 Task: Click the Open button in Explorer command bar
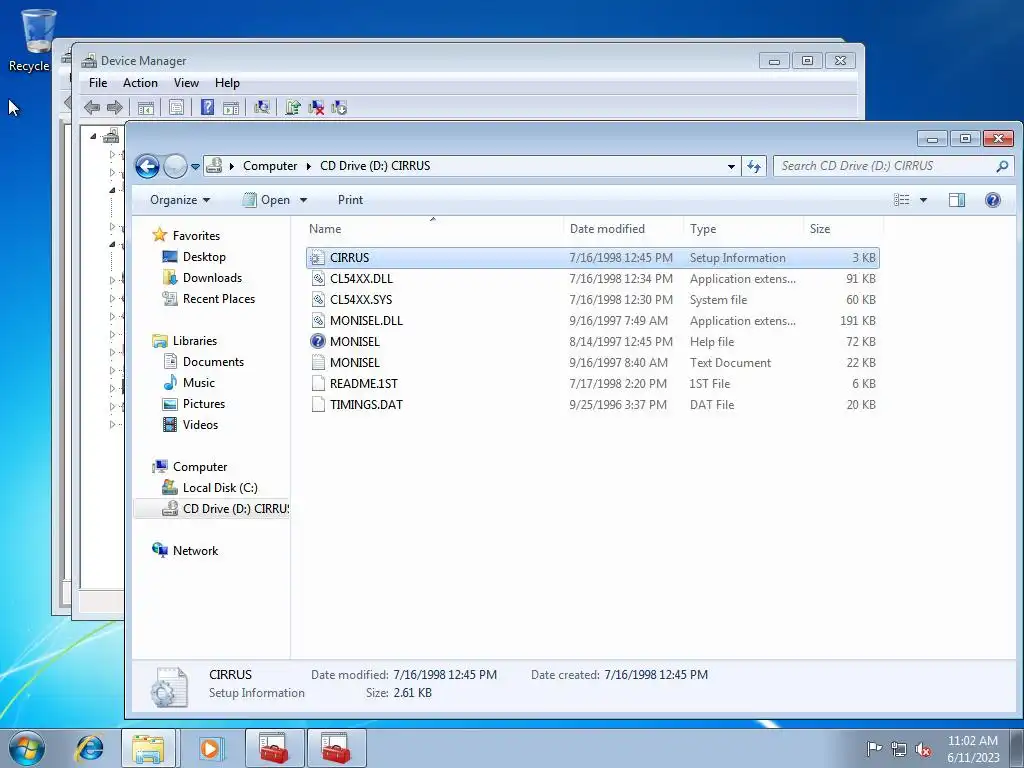pos(266,200)
